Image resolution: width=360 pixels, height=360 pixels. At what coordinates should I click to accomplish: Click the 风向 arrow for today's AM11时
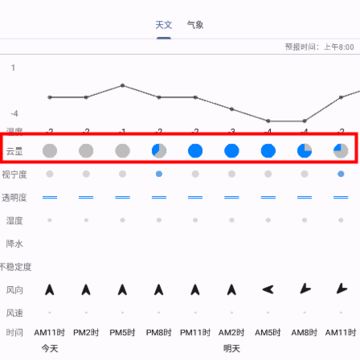50,290
